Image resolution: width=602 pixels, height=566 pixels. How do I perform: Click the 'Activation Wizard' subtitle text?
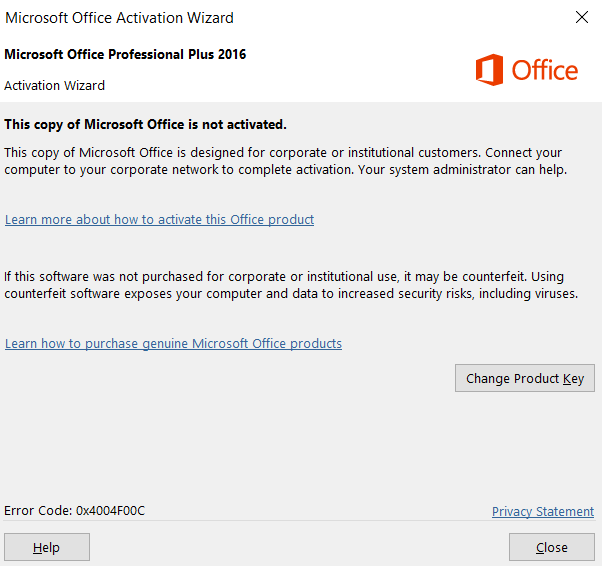[x=54, y=85]
